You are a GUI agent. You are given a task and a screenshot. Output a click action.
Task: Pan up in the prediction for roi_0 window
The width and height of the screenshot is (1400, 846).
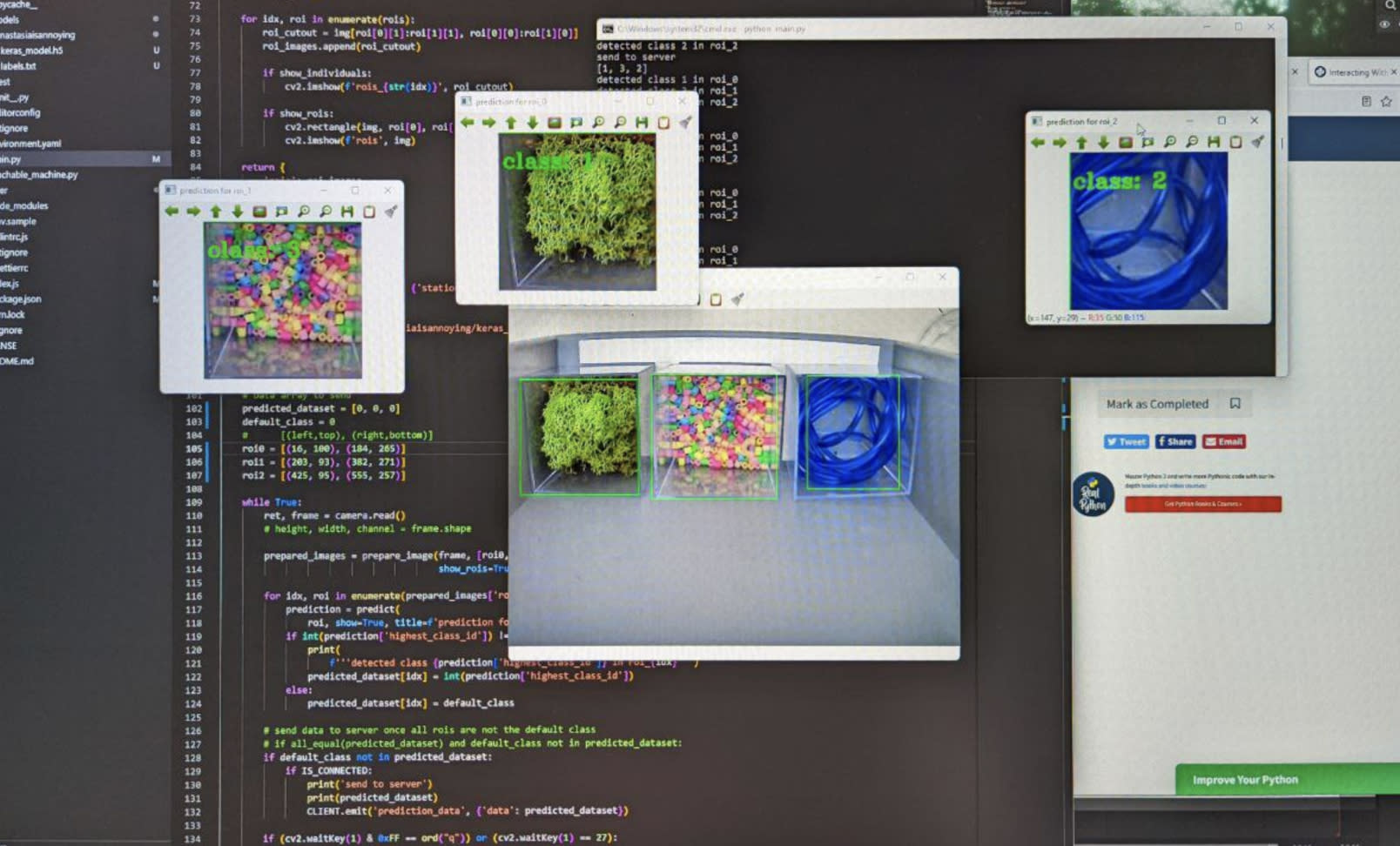[x=511, y=123]
